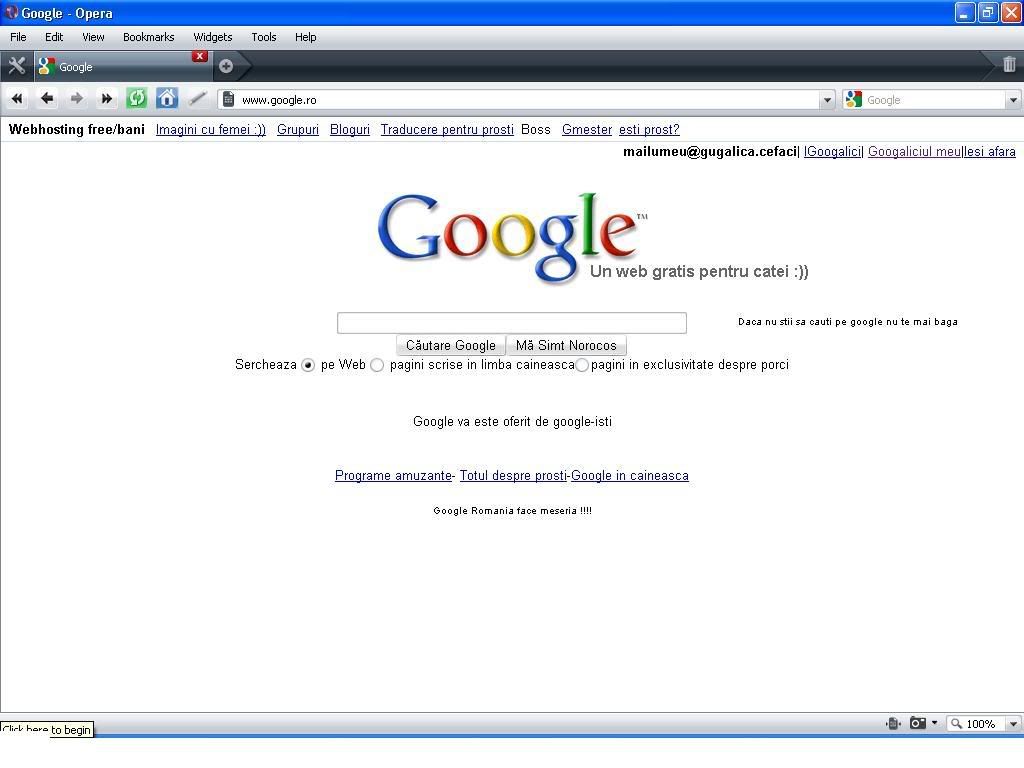Image resolution: width=1024 pixels, height=768 pixels.
Task: Go back using the Back arrow
Action: point(46,98)
